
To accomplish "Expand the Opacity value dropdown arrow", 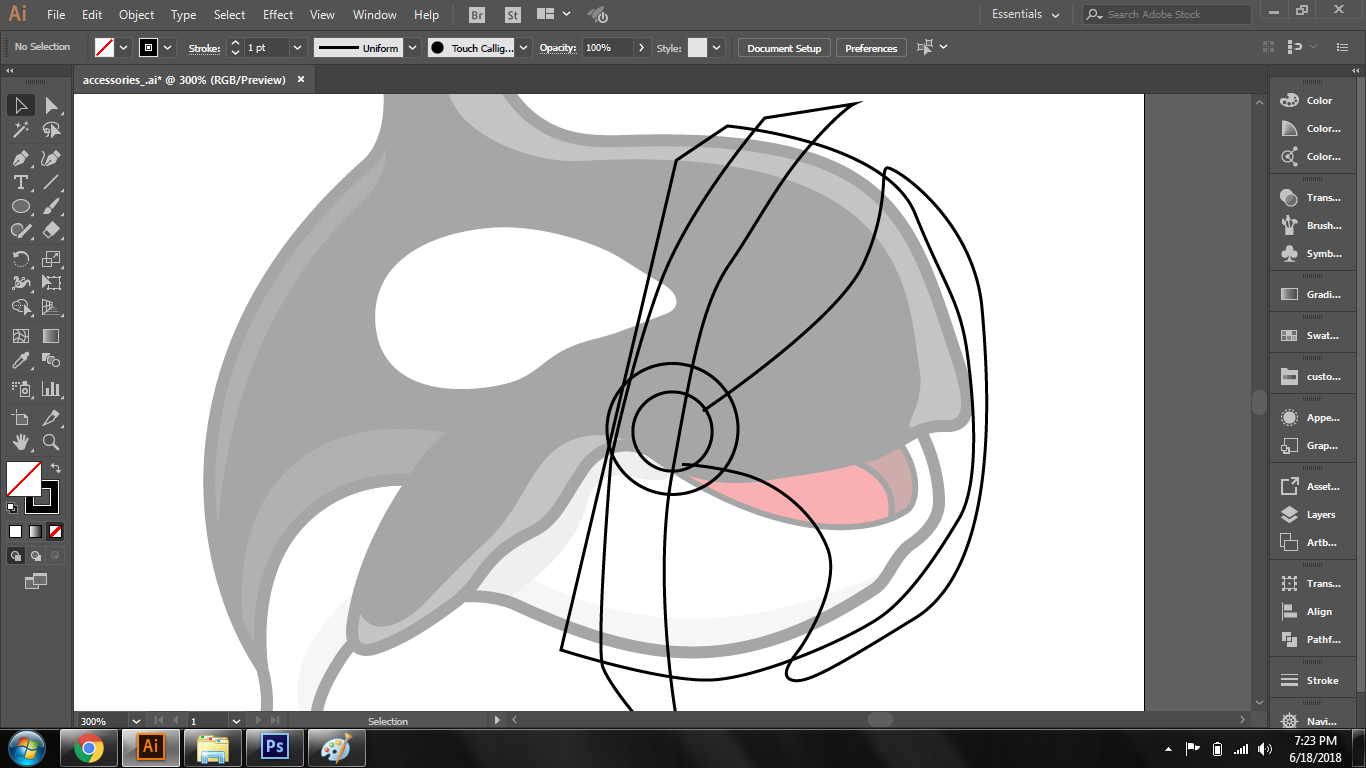I will click(640, 47).
